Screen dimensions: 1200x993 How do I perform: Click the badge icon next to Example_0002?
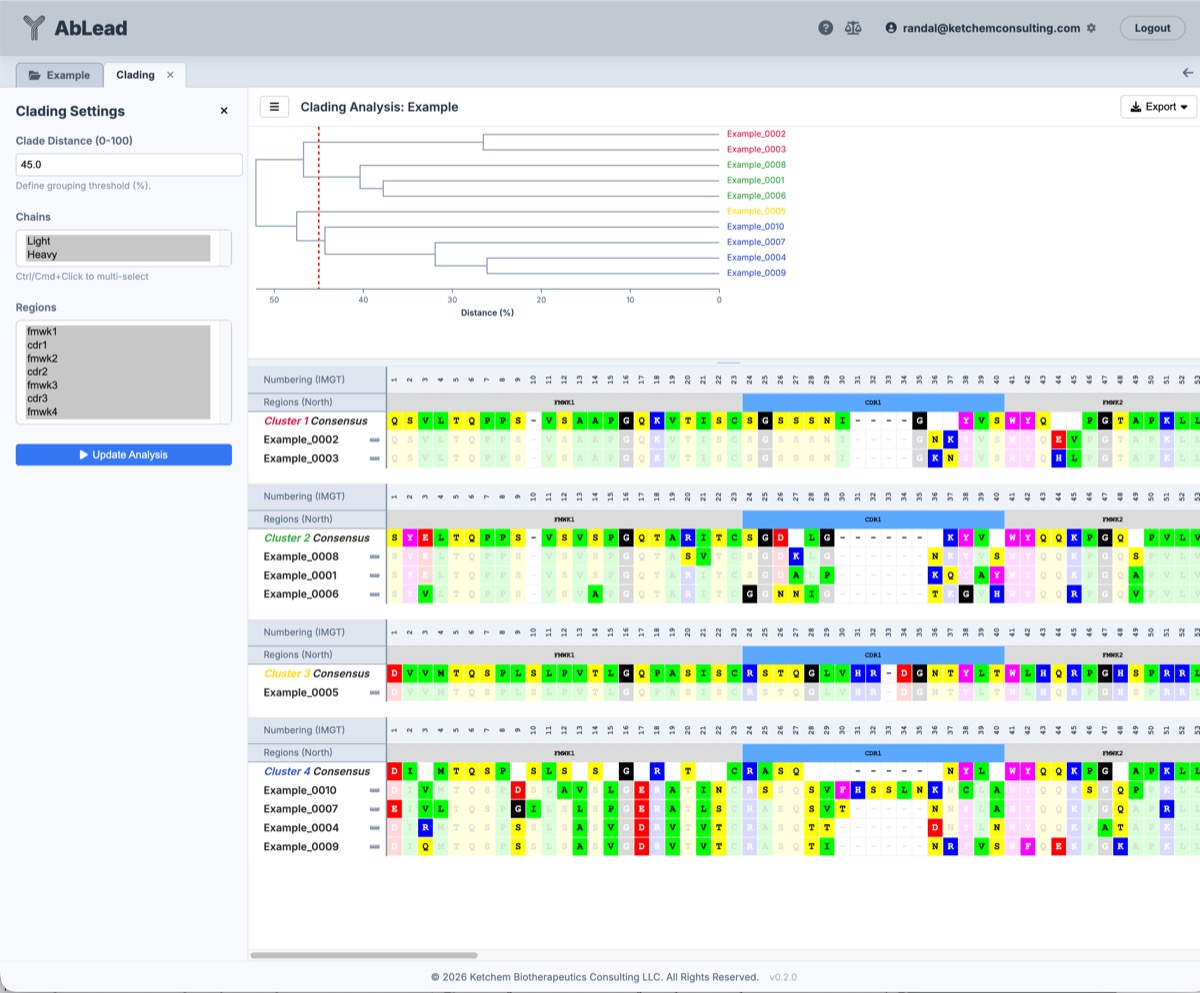click(376, 439)
